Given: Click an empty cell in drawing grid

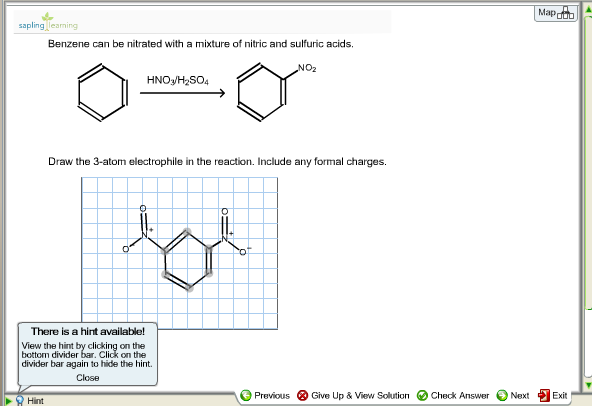Looking at the screenshot, I should coord(256,306).
